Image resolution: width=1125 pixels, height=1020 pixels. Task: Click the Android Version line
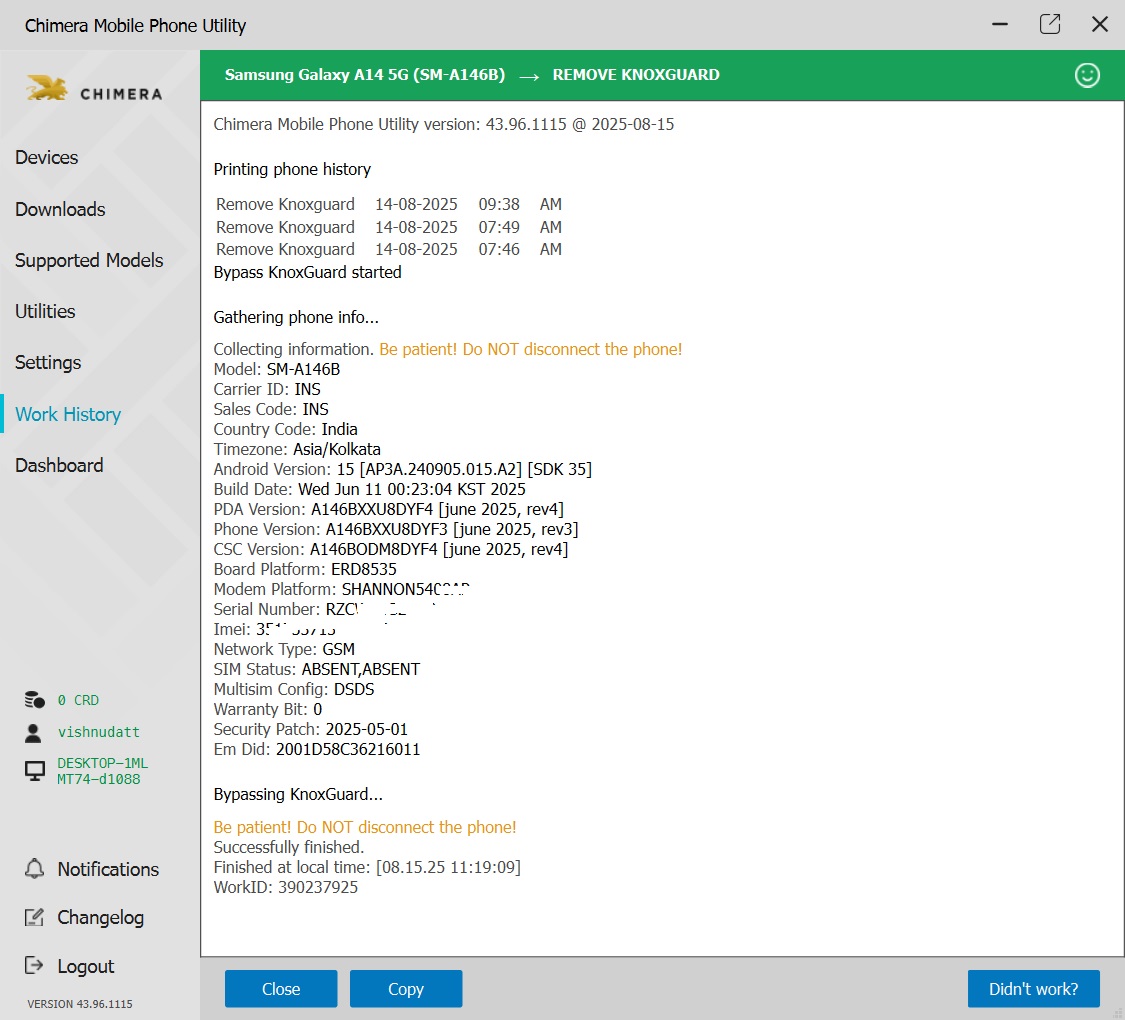click(x=403, y=469)
